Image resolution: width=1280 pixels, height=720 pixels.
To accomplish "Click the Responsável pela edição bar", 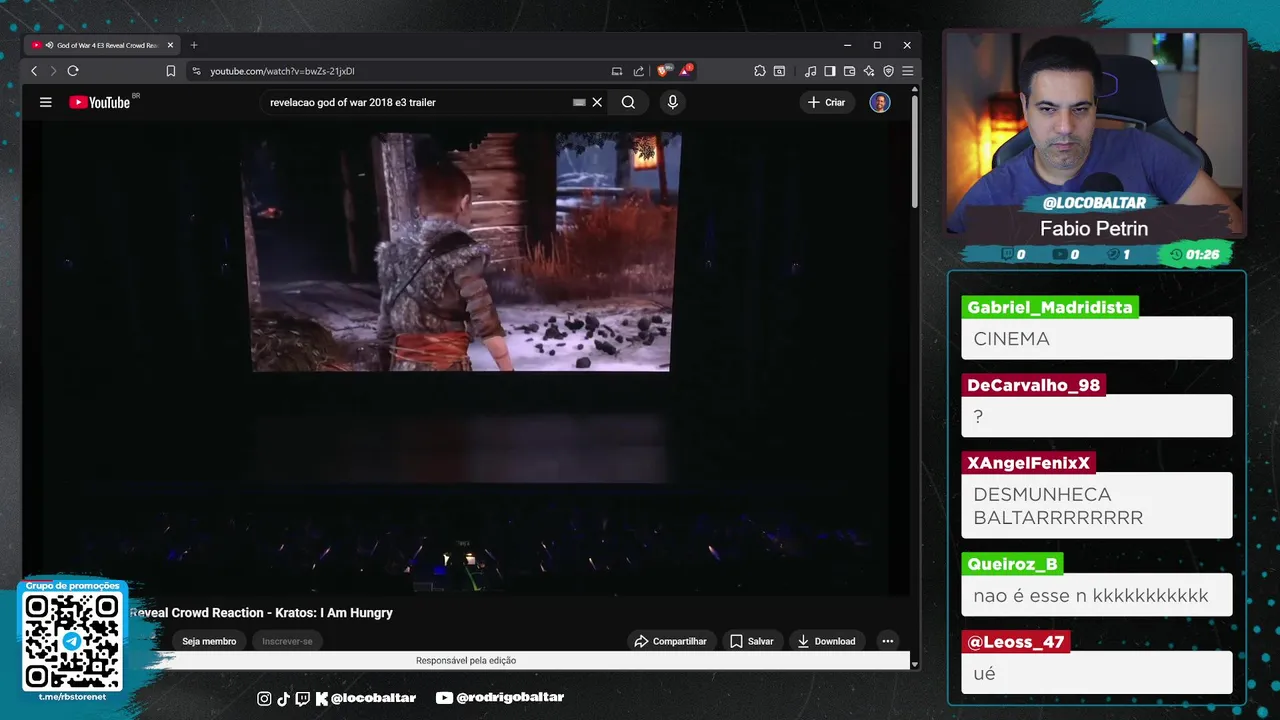I will (466, 660).
